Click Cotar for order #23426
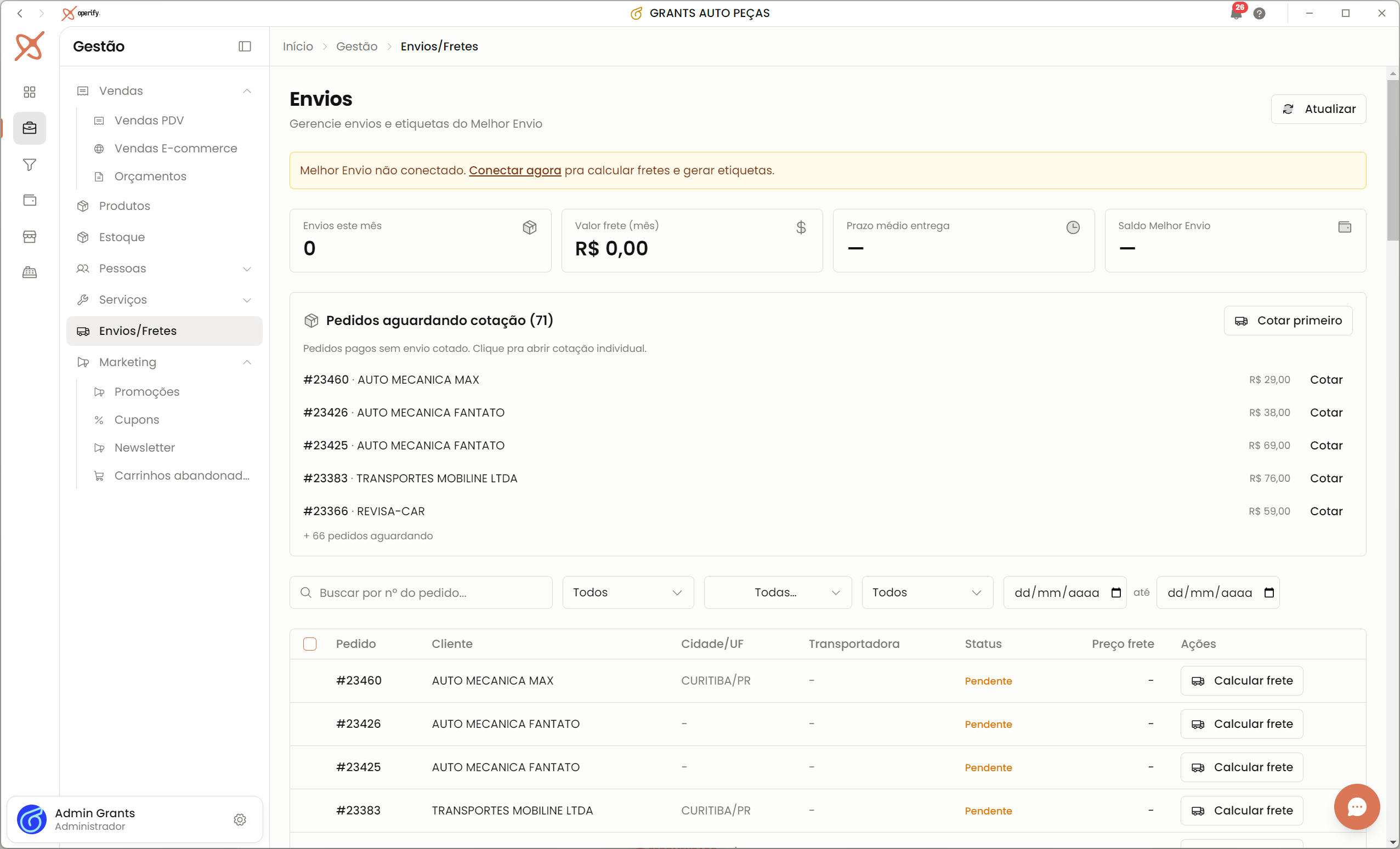 (1326, 413)
